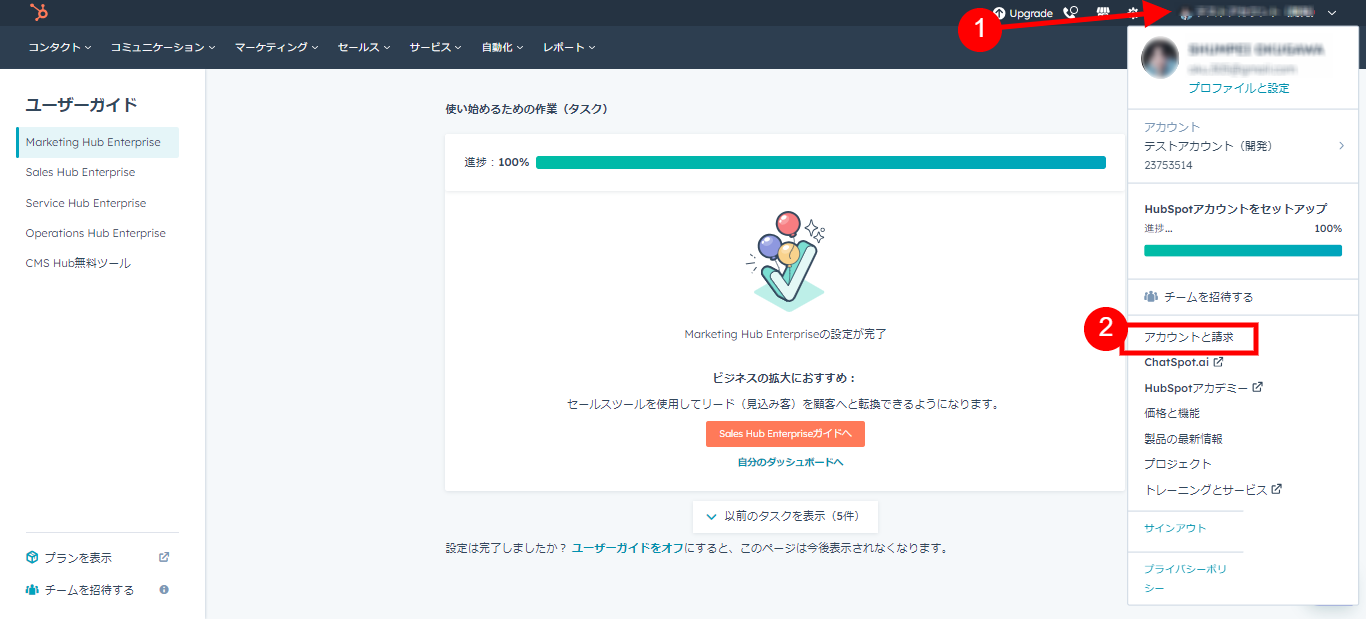The image size is (1366, 619).
Task: Click account number 23753514
Action: [1168, 165]
